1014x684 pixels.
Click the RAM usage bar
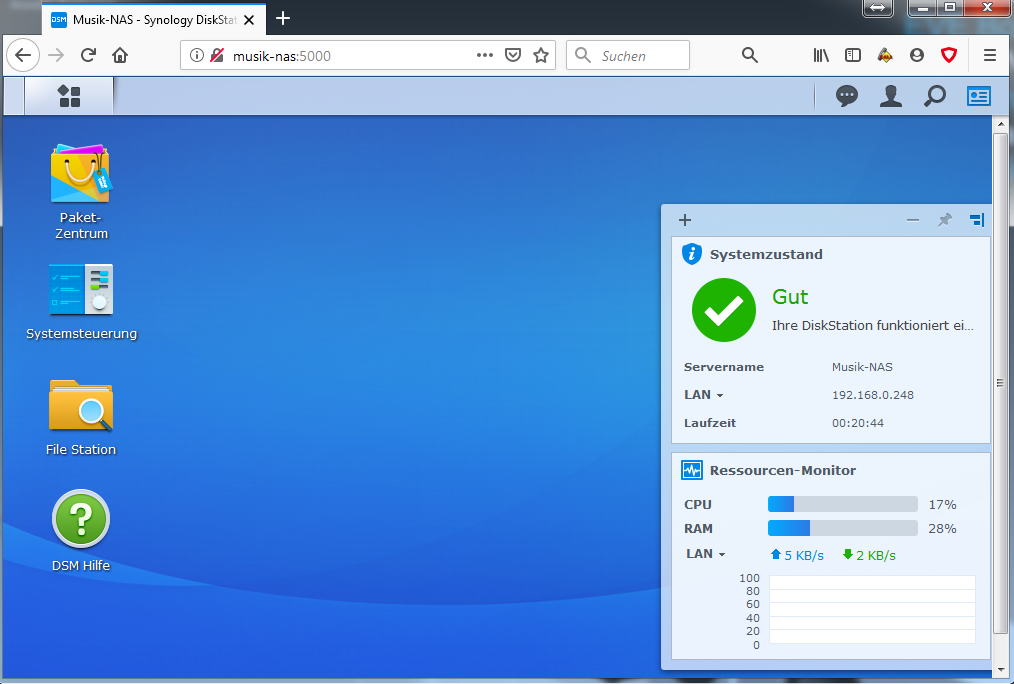(843, 528)
